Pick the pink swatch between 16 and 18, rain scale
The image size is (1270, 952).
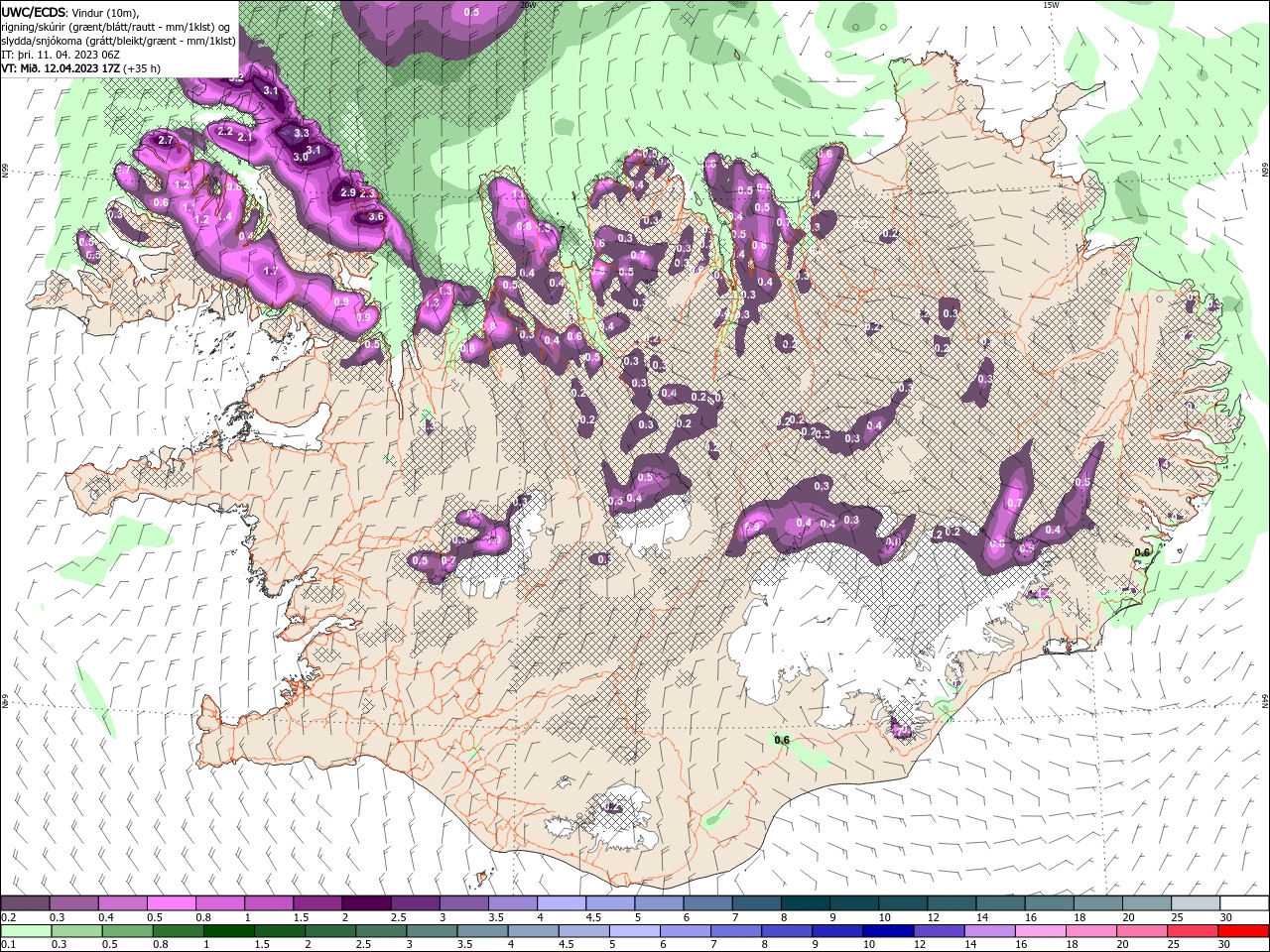click(x=1040, y=931)
